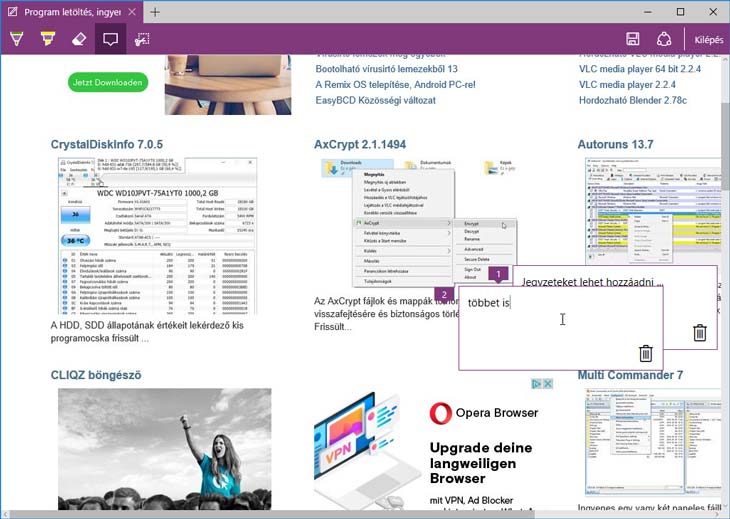Screen dimensions: 730x519
Task: Delete note 2 with its trash icon
Action: tap(646, 353)
